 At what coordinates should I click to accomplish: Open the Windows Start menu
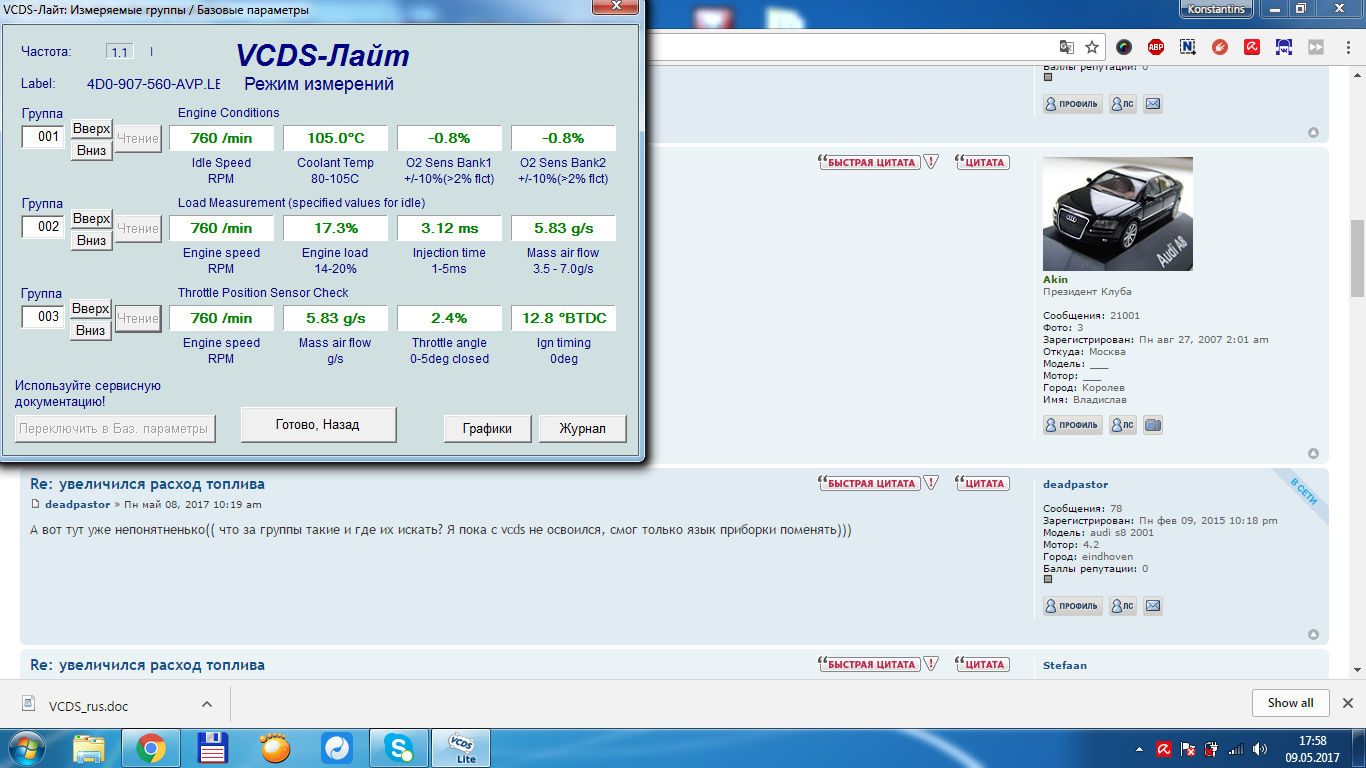27,748
